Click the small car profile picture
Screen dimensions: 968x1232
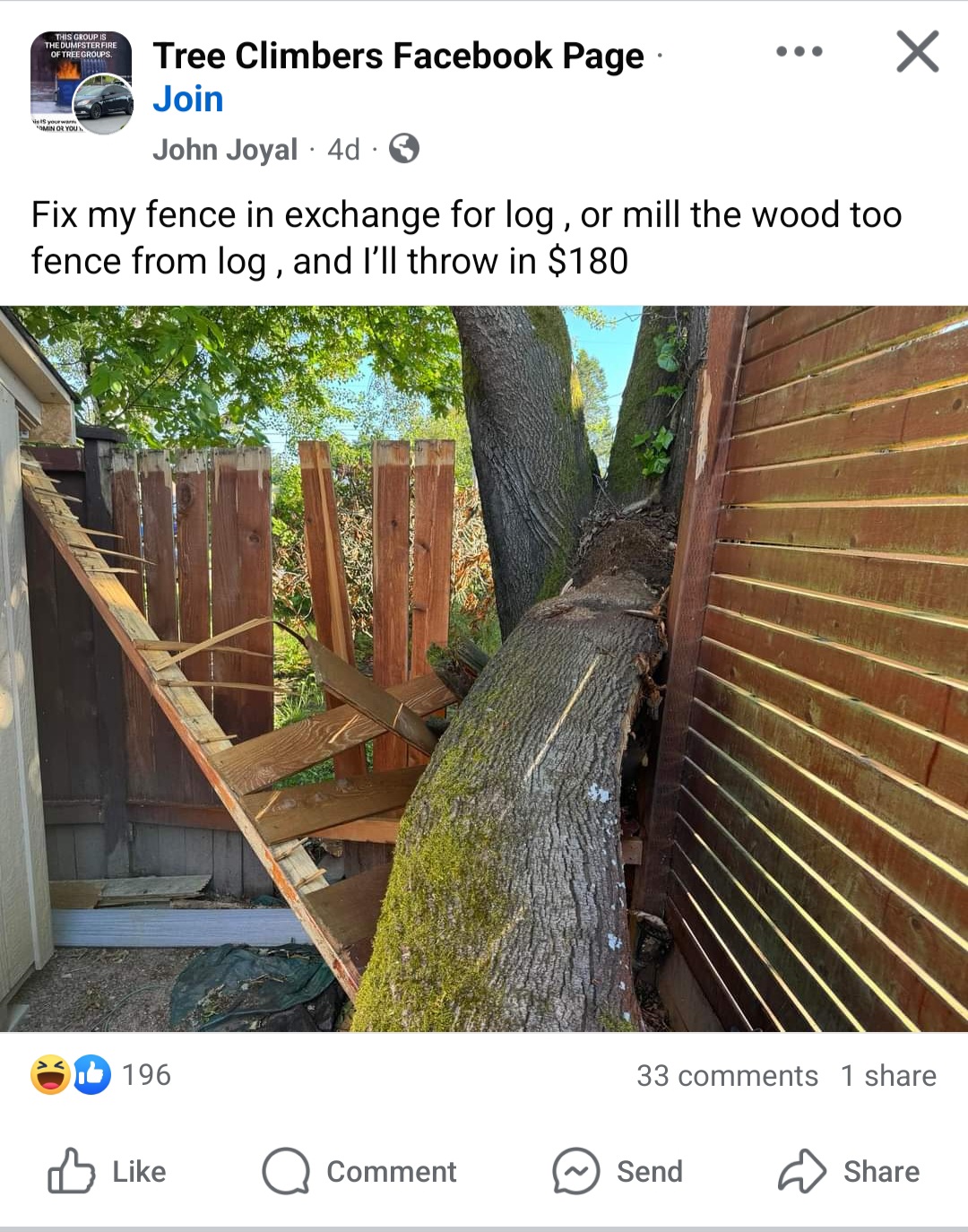103,104
